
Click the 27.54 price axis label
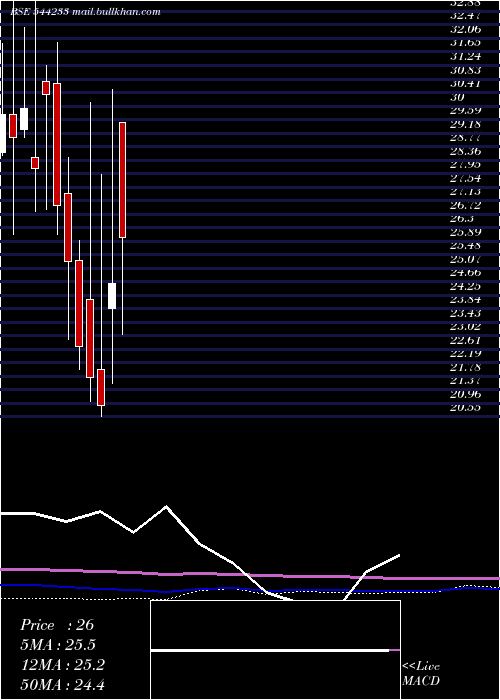point(466,178)
